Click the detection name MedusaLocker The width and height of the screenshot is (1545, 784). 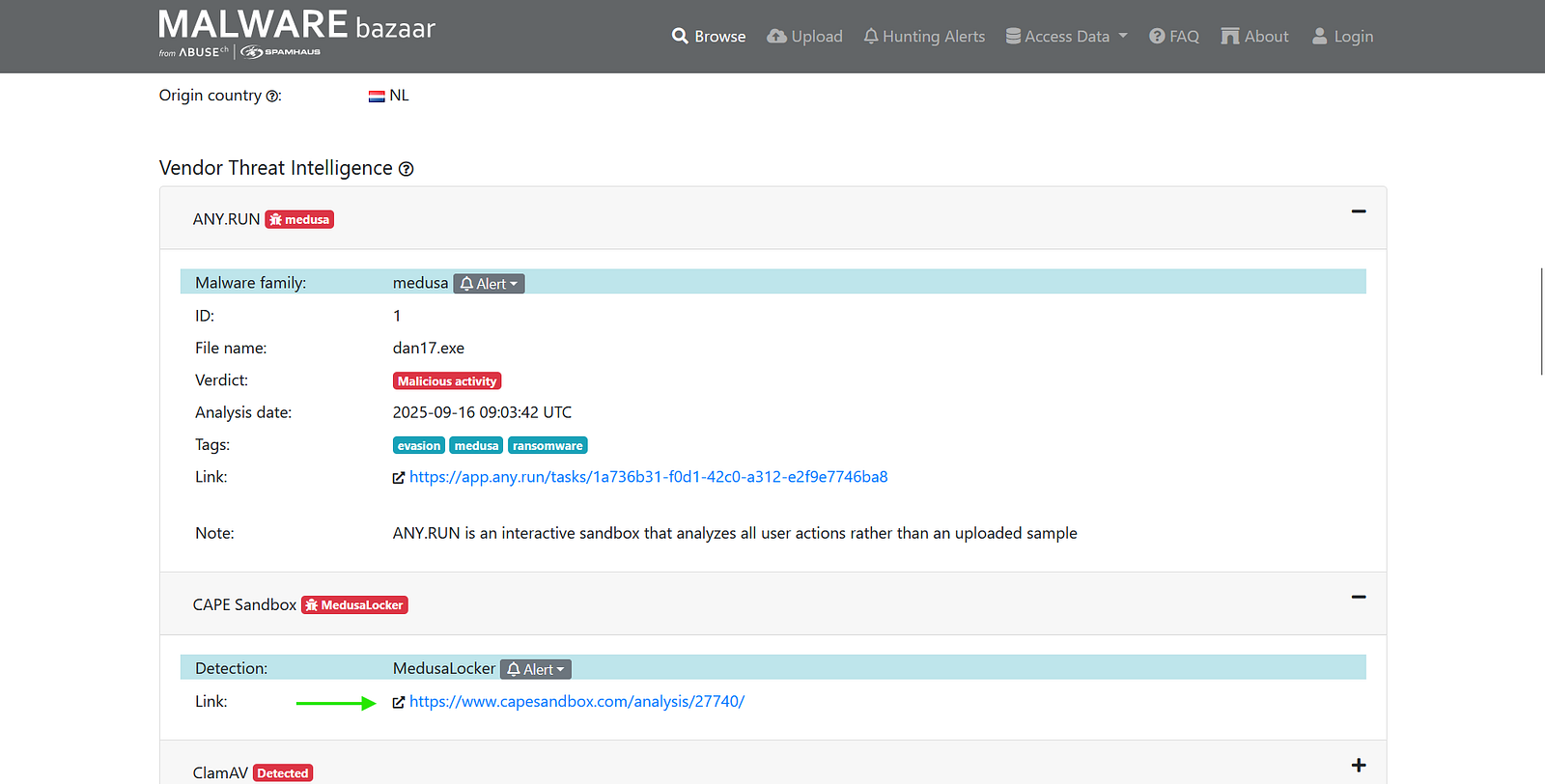click(x=444, y=668)
